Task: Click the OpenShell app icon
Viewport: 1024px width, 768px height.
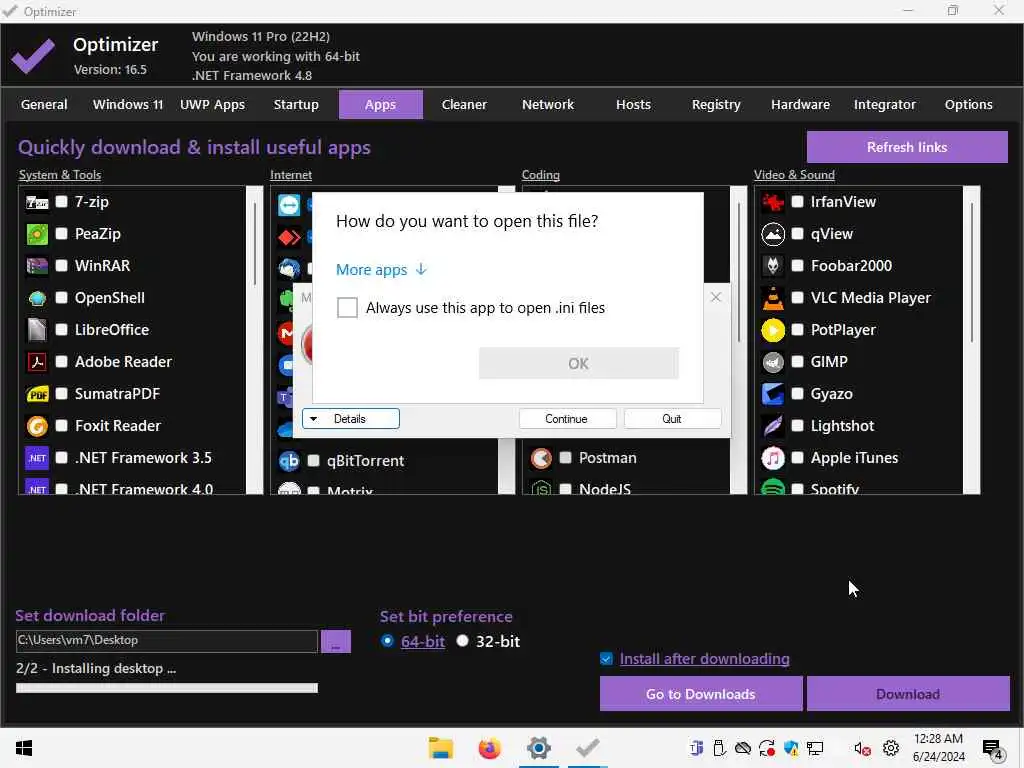Action: coord(37,298)
